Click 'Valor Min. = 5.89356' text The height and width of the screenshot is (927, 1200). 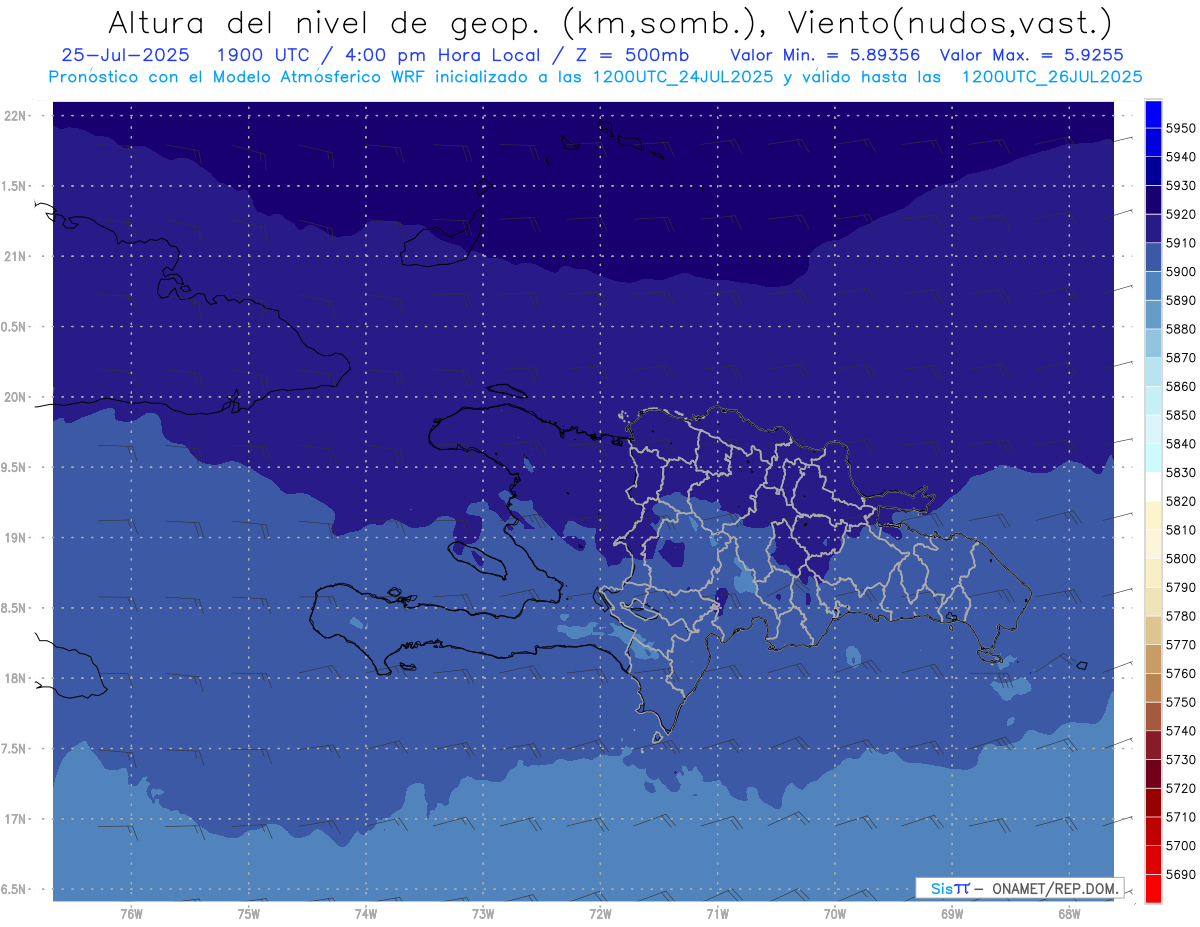click(x=825, y=55)
